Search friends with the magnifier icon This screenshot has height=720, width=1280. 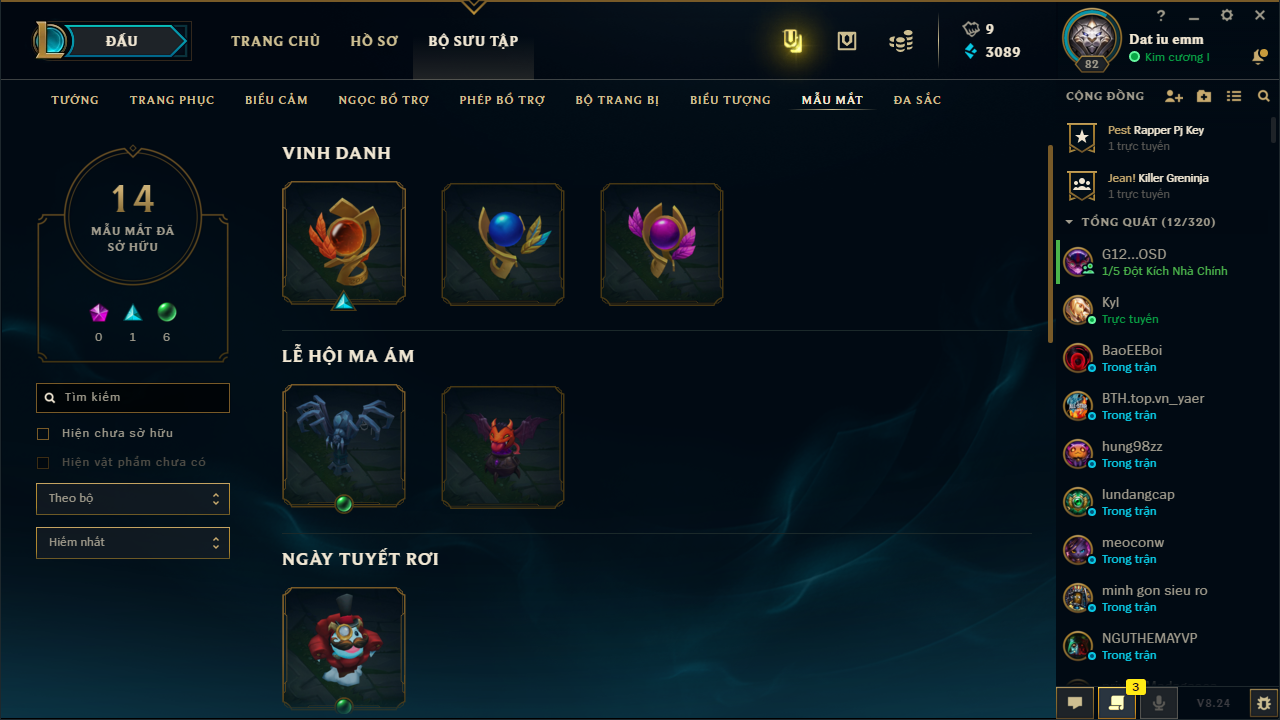pyautogui.click(x=1264, y=97)
